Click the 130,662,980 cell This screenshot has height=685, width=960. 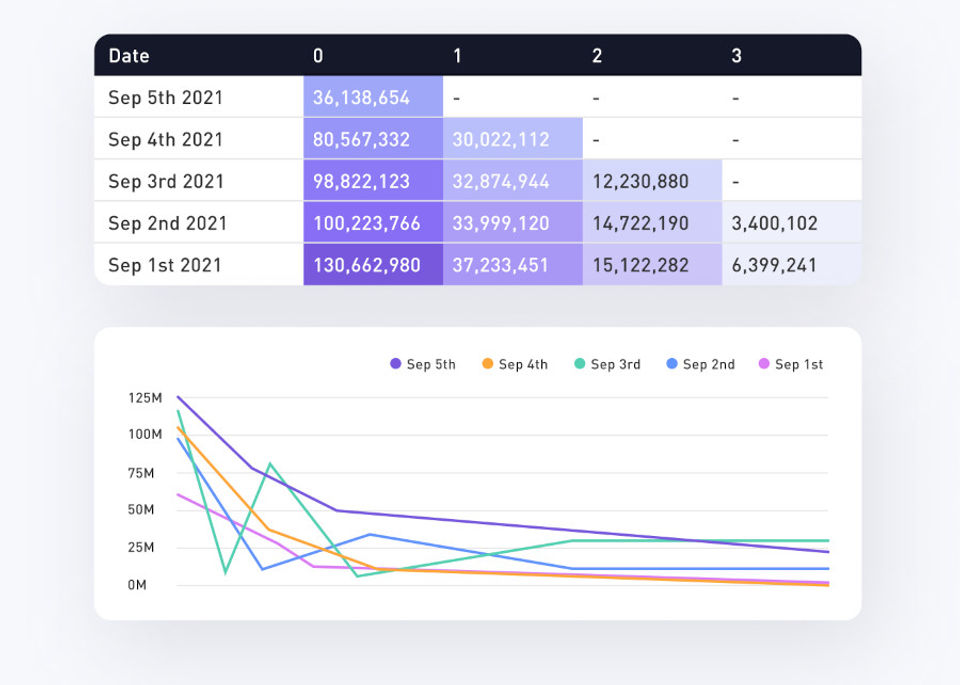pos(372,266)
